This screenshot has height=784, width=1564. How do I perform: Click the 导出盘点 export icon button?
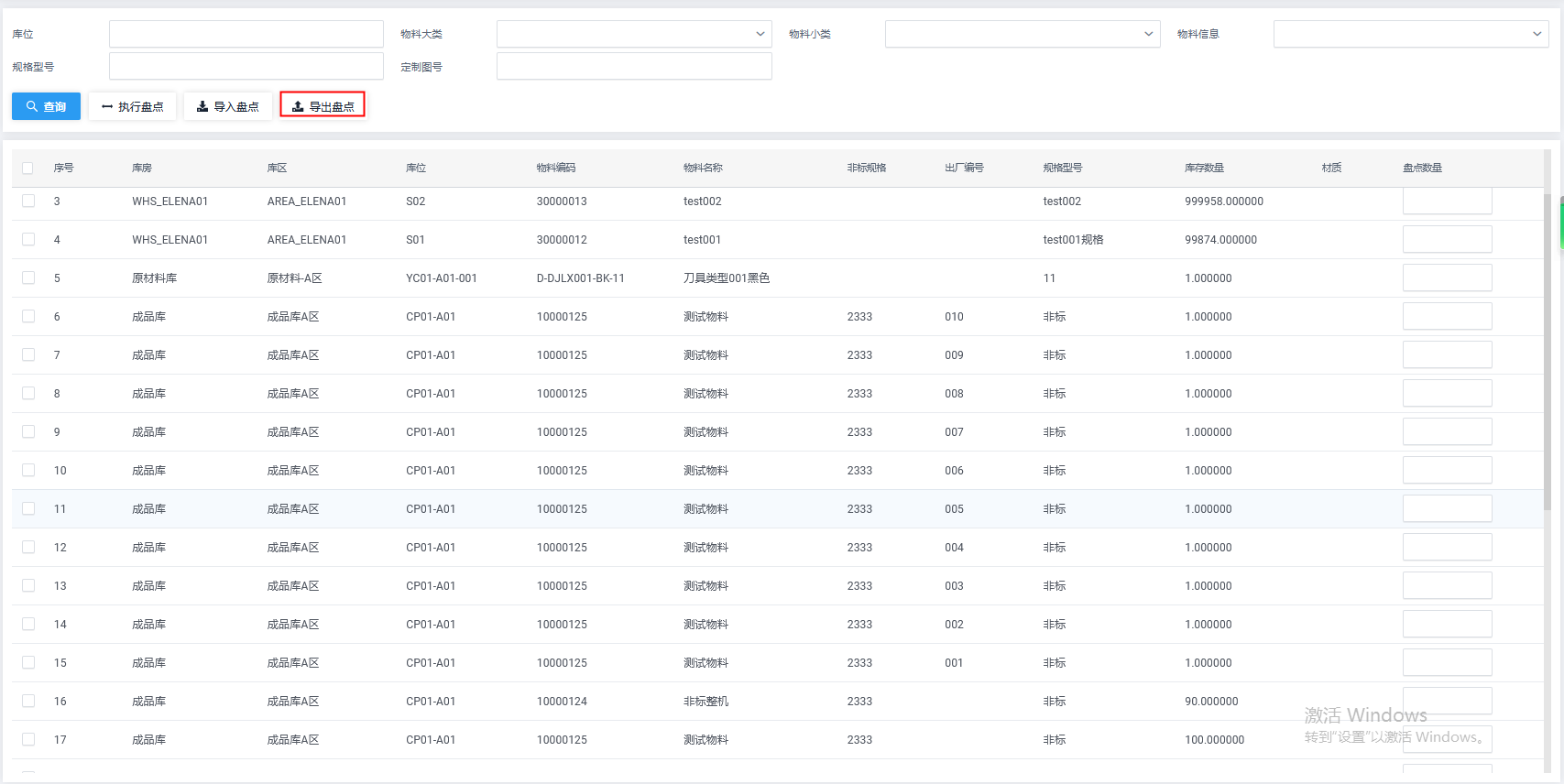pyautogui.click(x=323, y=106)
